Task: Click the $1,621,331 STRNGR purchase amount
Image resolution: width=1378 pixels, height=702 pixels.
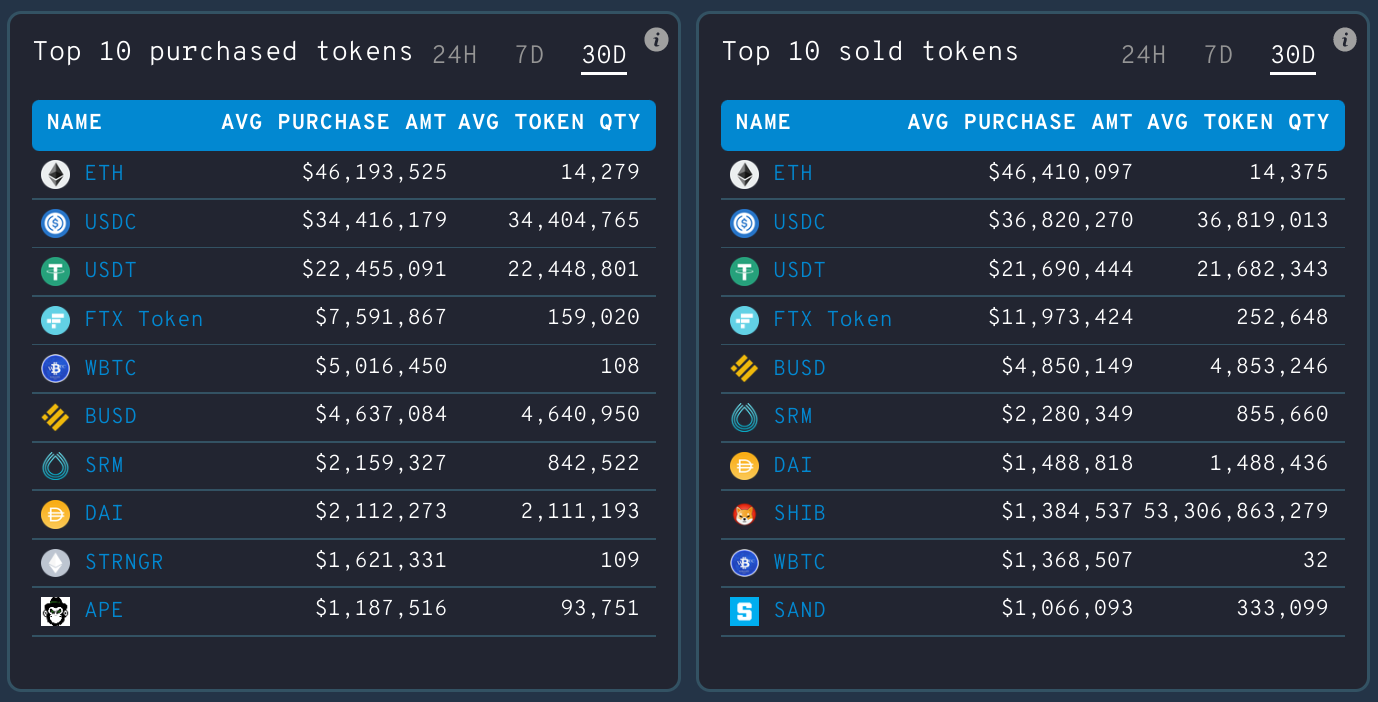Action: (381, 562)
